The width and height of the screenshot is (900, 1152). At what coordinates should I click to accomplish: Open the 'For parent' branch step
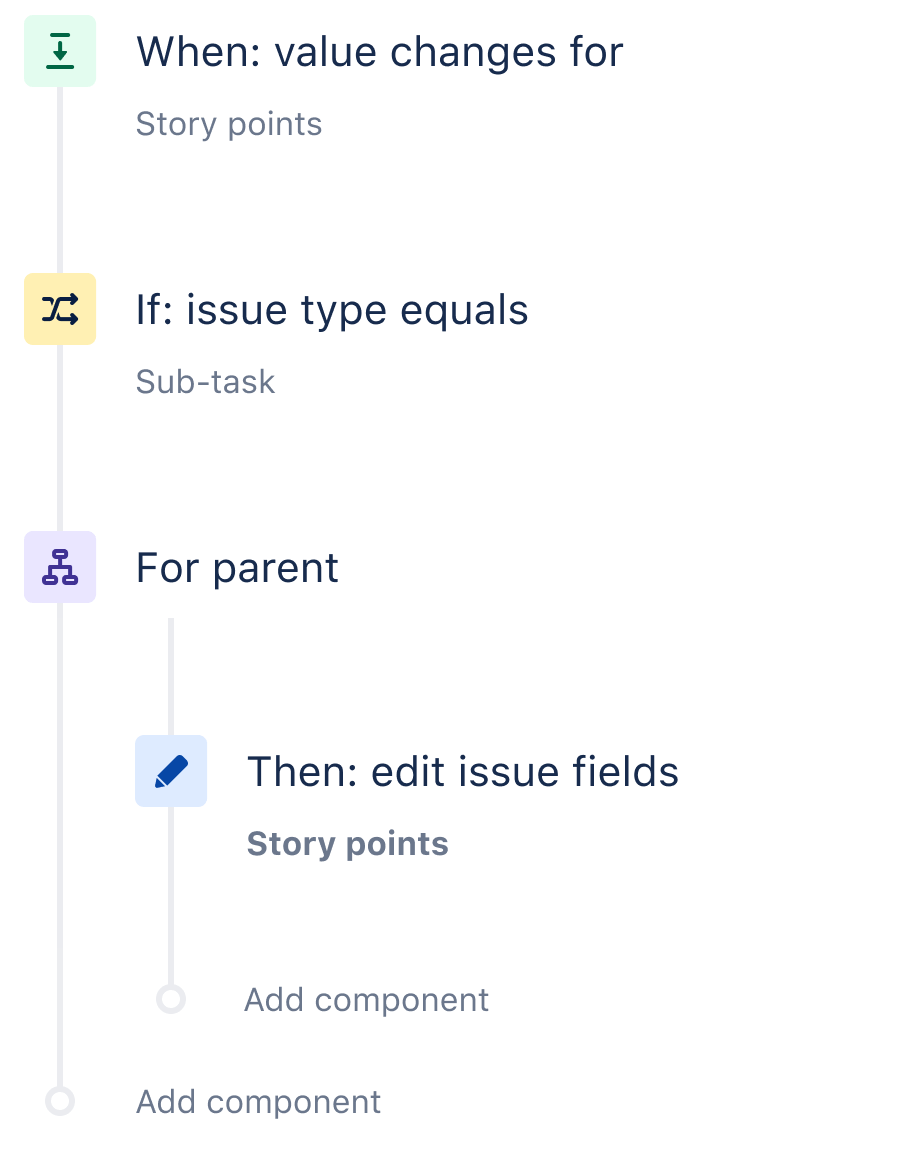pos(236,567)
